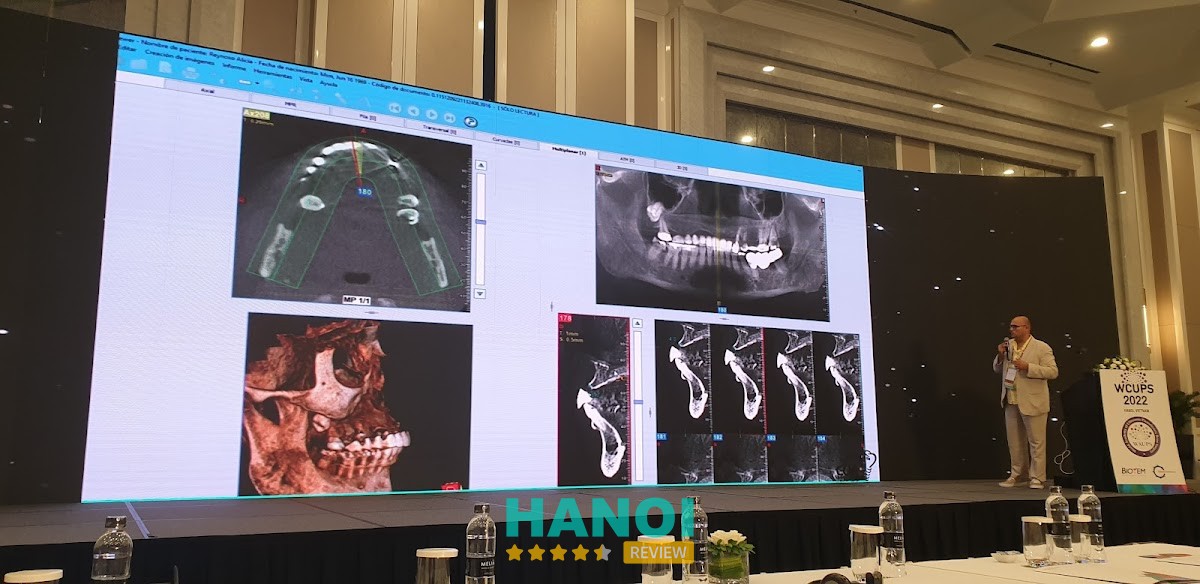Select the first cross-section slice in the row

coord(683,377)
